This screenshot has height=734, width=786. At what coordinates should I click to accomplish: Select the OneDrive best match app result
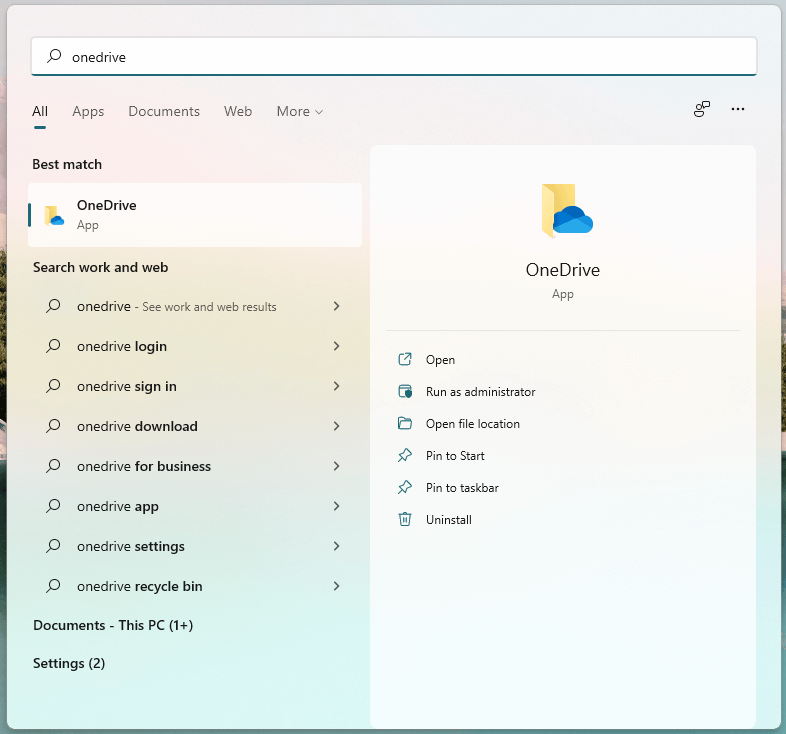pos(195,215)
